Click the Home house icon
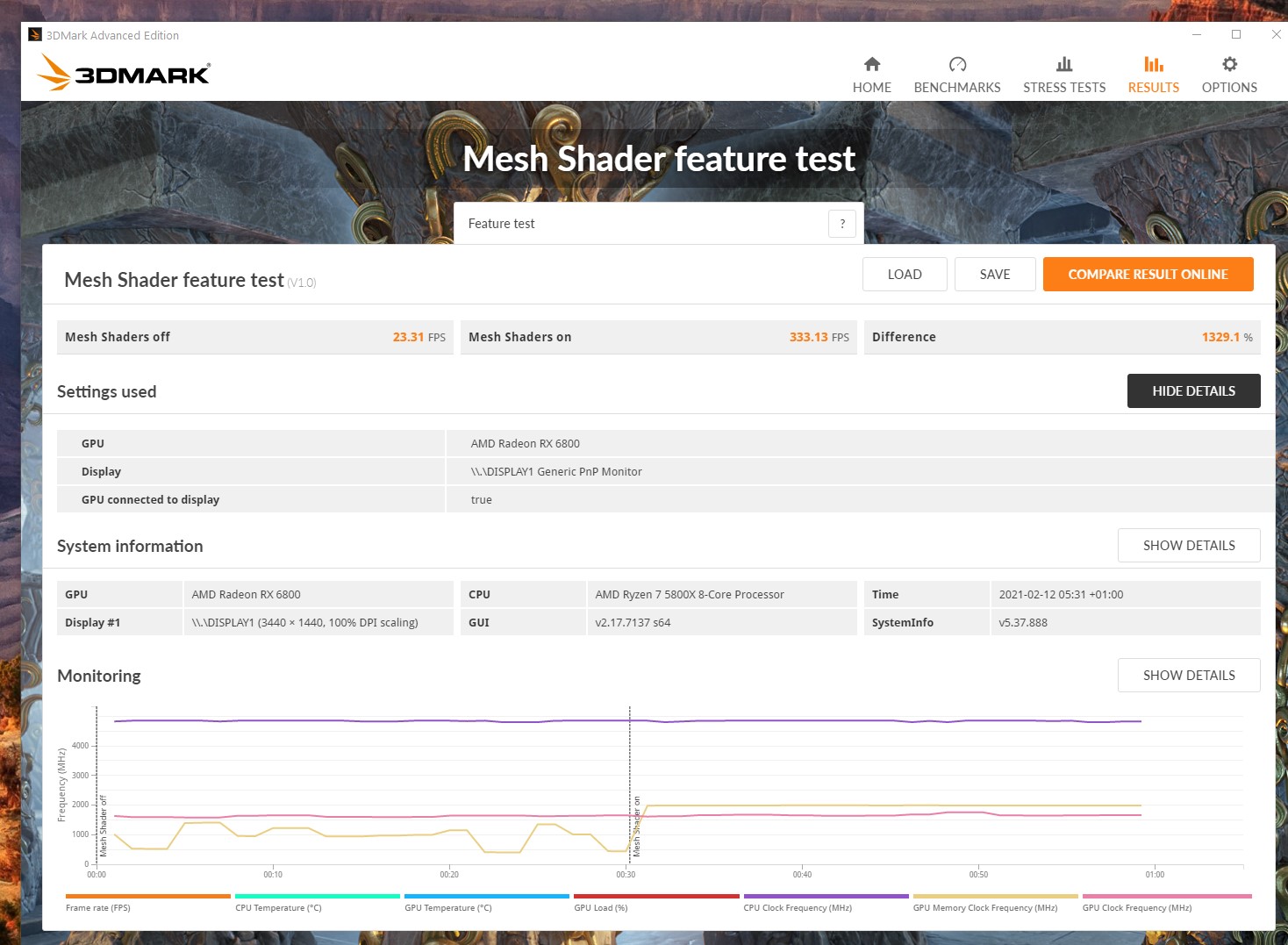Viewport: 1288px width, 945px height. [x=871, y=64]
